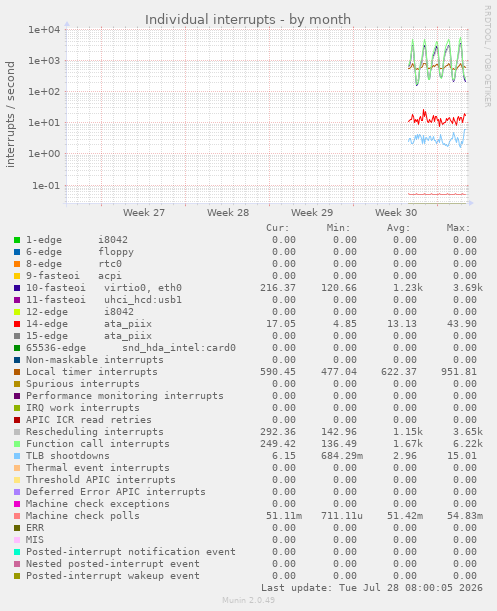497x611 pixels.
Task: Click the brown Local timer interrupts swatch
Action: click(17, 372)
